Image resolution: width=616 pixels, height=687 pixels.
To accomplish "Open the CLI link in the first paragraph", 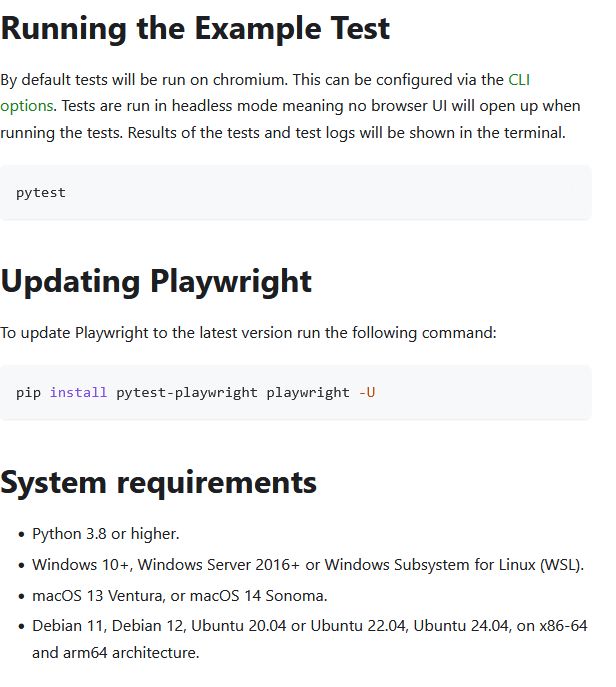I will pos(519,80).
